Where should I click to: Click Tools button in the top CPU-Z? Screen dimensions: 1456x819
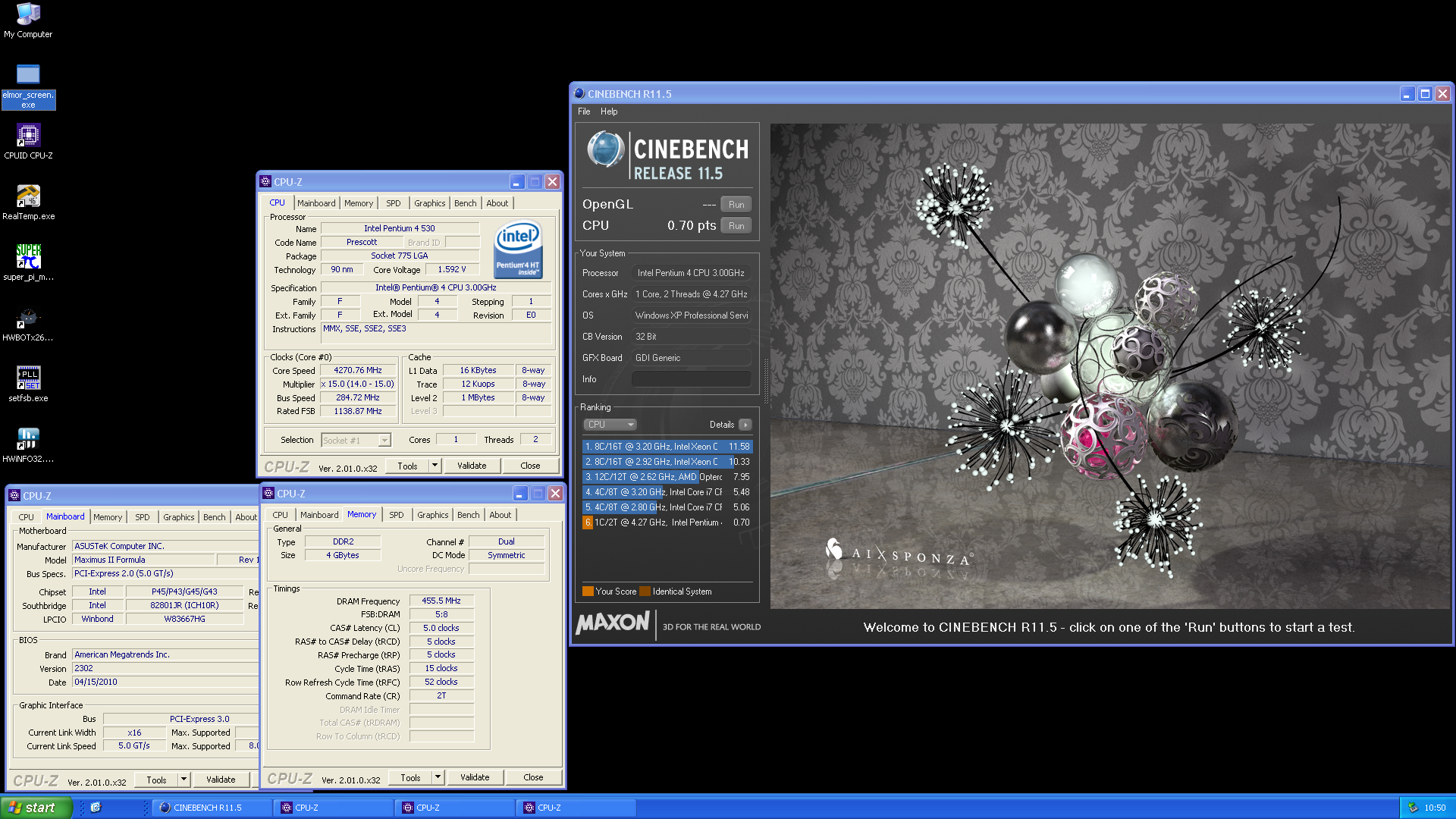(x=407, y=466)
